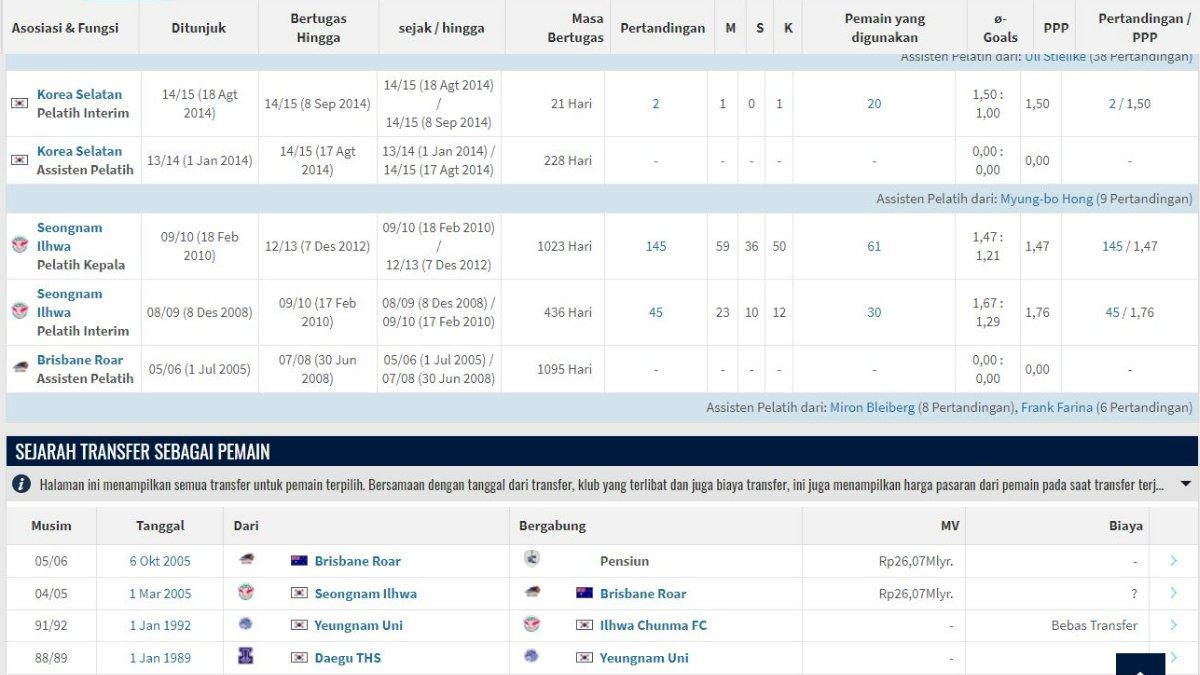Open Korea Selatan link in the Pelatih Interim row
Image resolution: width=1200 pixels, height=675 pixels.
pyautogui.click(x=79, y=94)
